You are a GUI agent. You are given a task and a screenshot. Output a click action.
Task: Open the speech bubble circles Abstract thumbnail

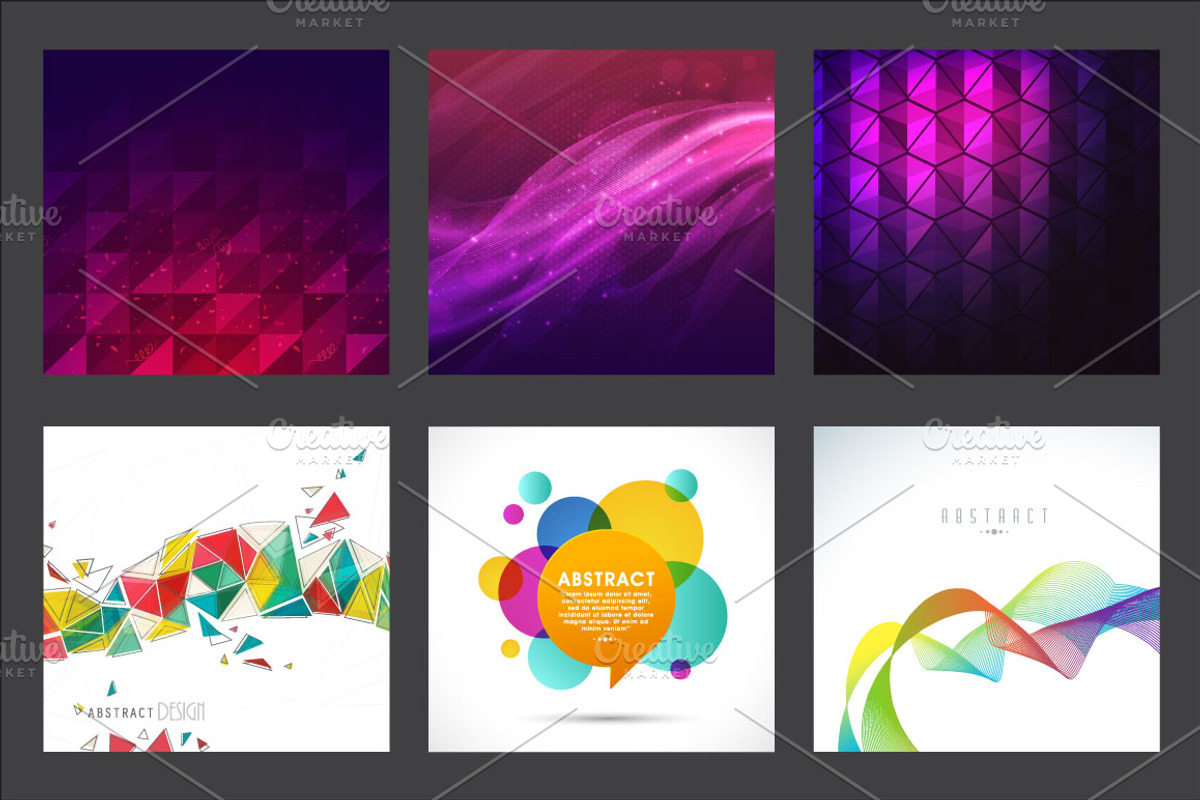[601, 589]
